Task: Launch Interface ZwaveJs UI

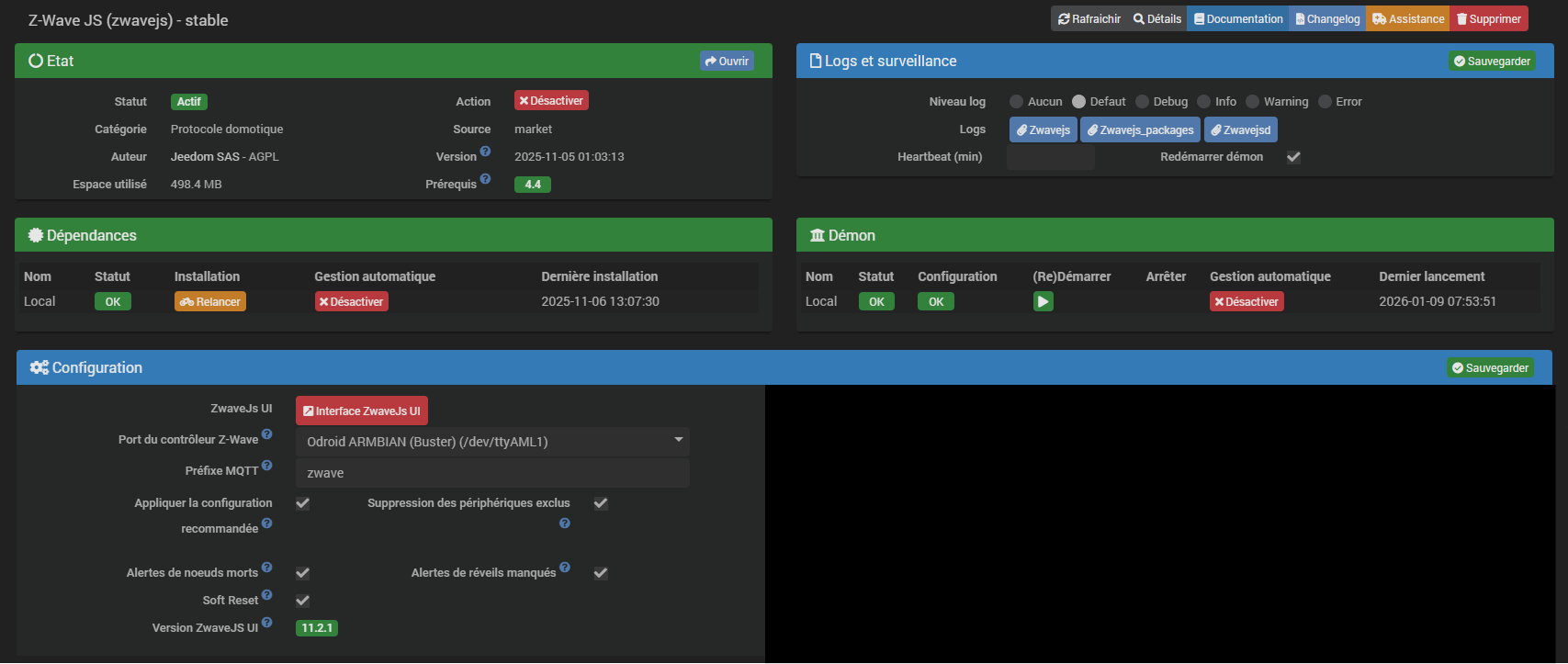Action: (362, 411)
